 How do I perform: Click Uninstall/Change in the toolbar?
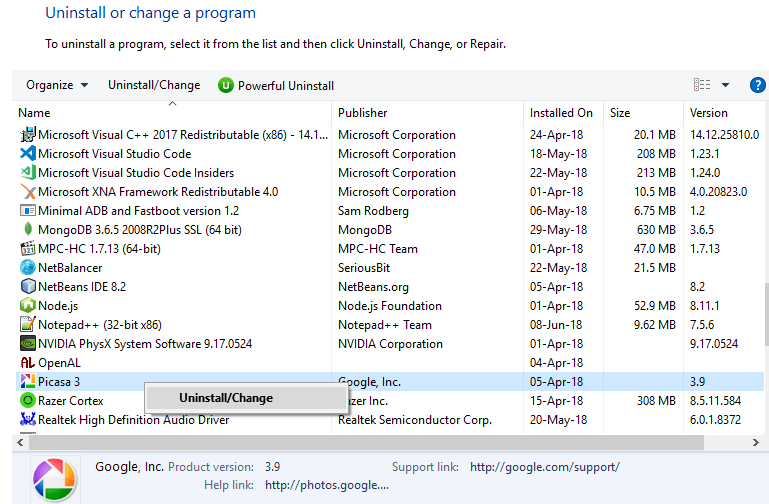click(x=154, y=85)
